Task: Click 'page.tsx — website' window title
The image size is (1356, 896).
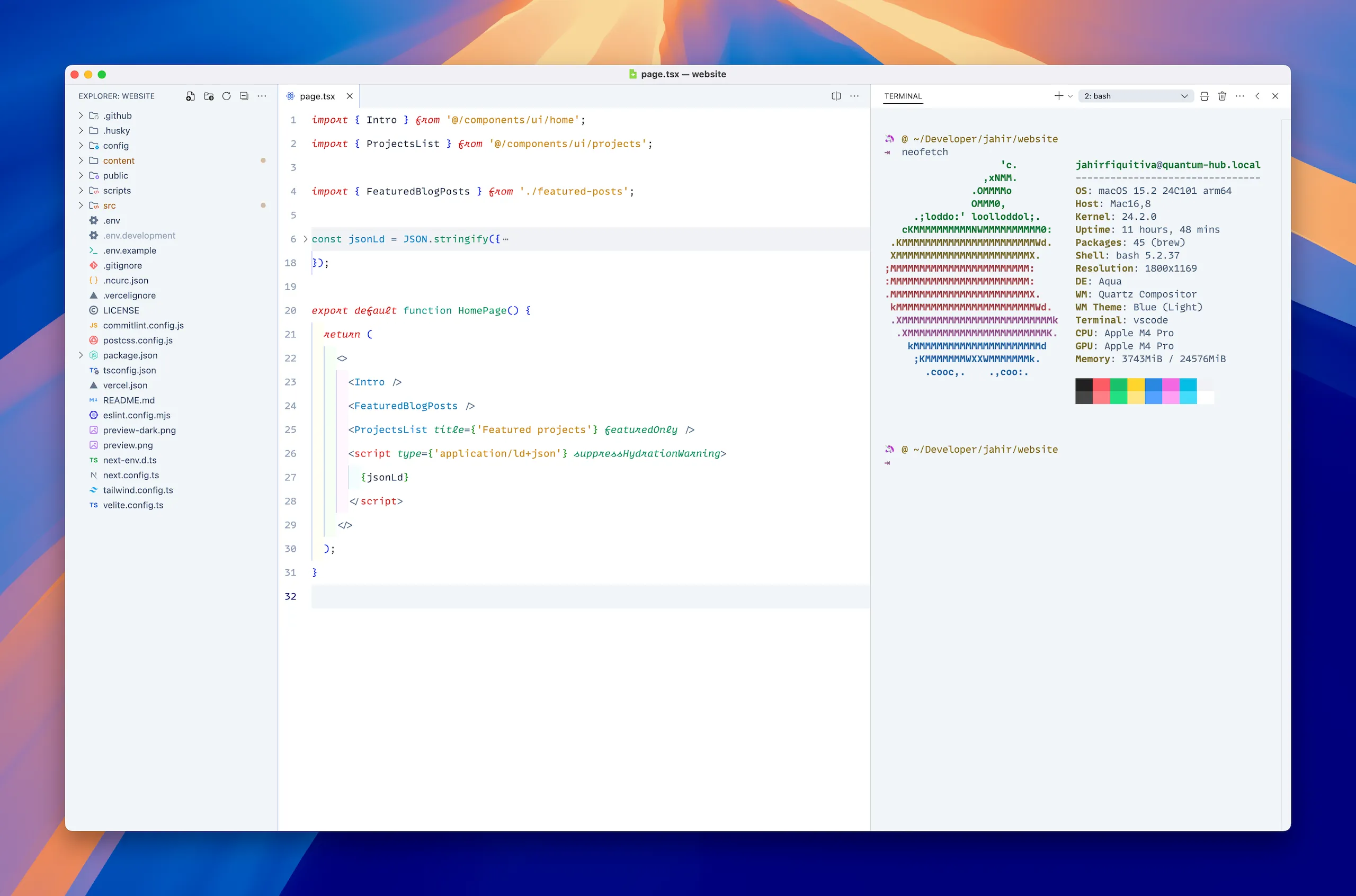Action: pos(683,74)
